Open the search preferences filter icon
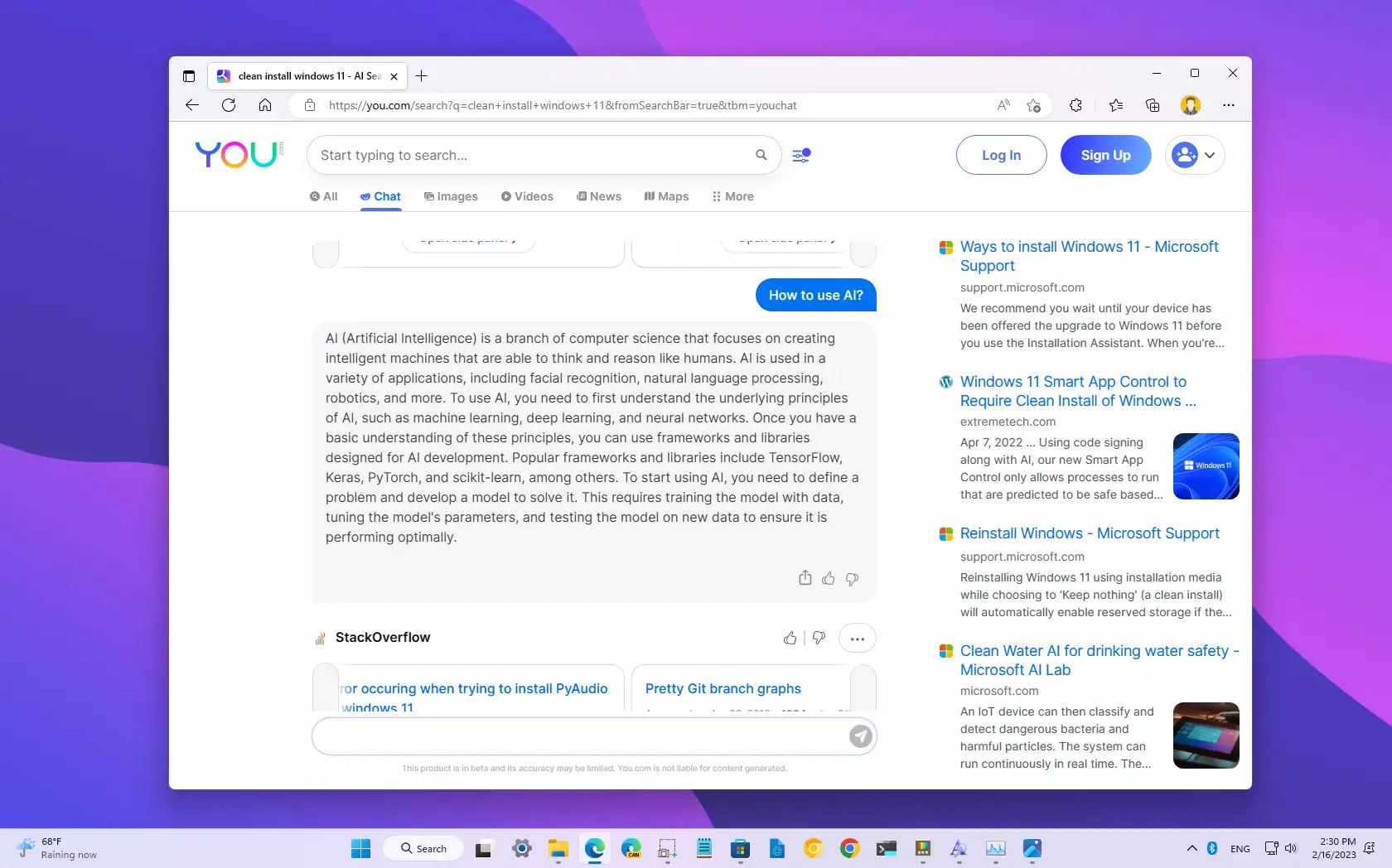 tap(801, 155)
